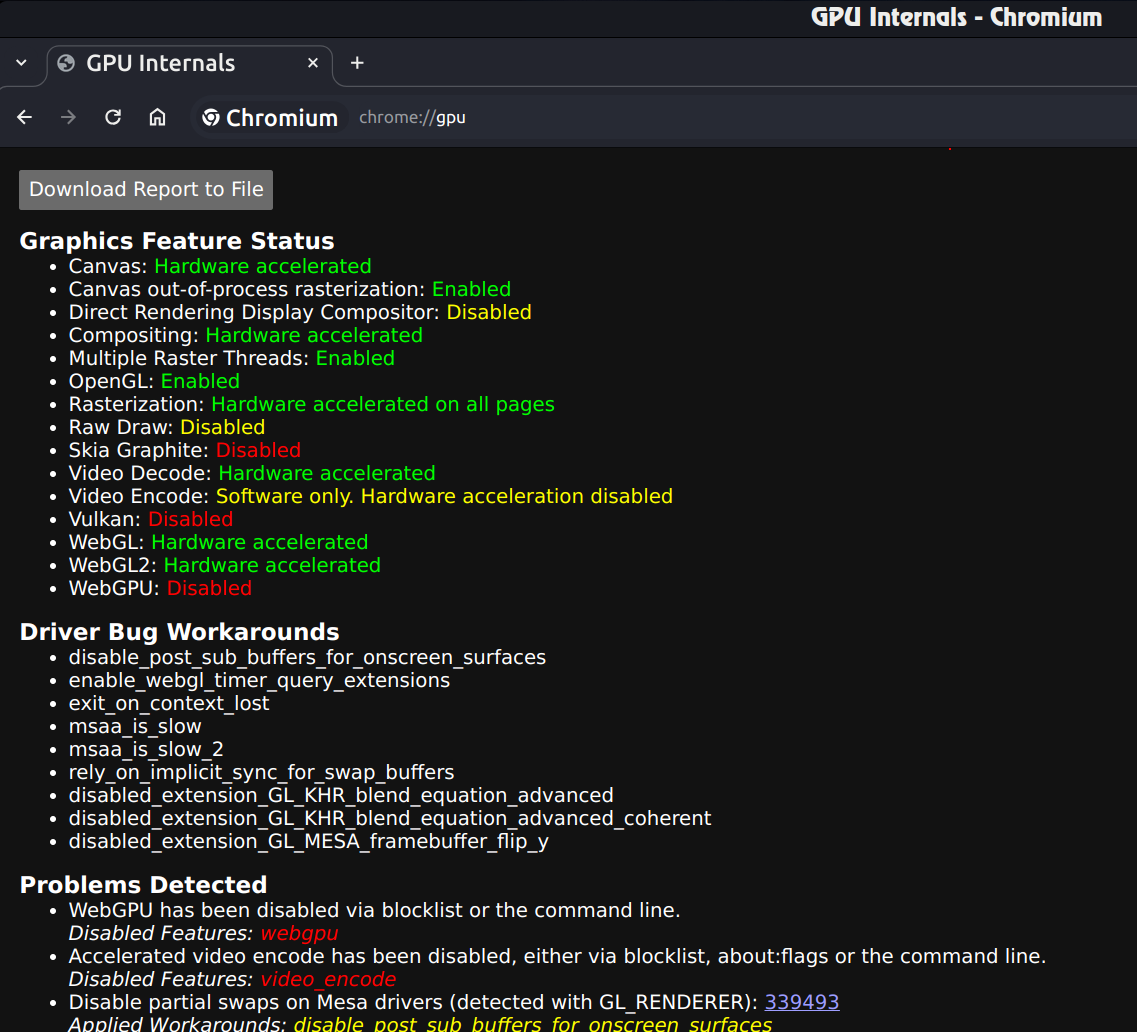Select the msaa_is_slow workaround

tap(135, 727)
